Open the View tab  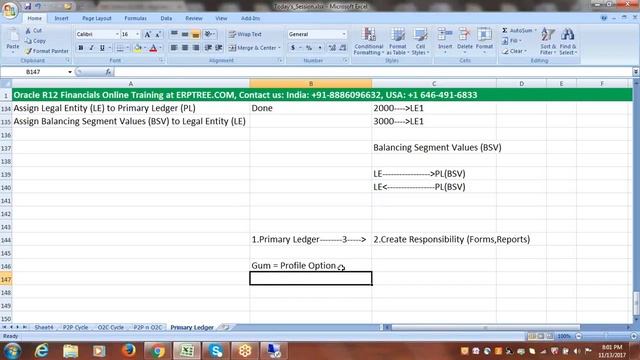[221, 18]
